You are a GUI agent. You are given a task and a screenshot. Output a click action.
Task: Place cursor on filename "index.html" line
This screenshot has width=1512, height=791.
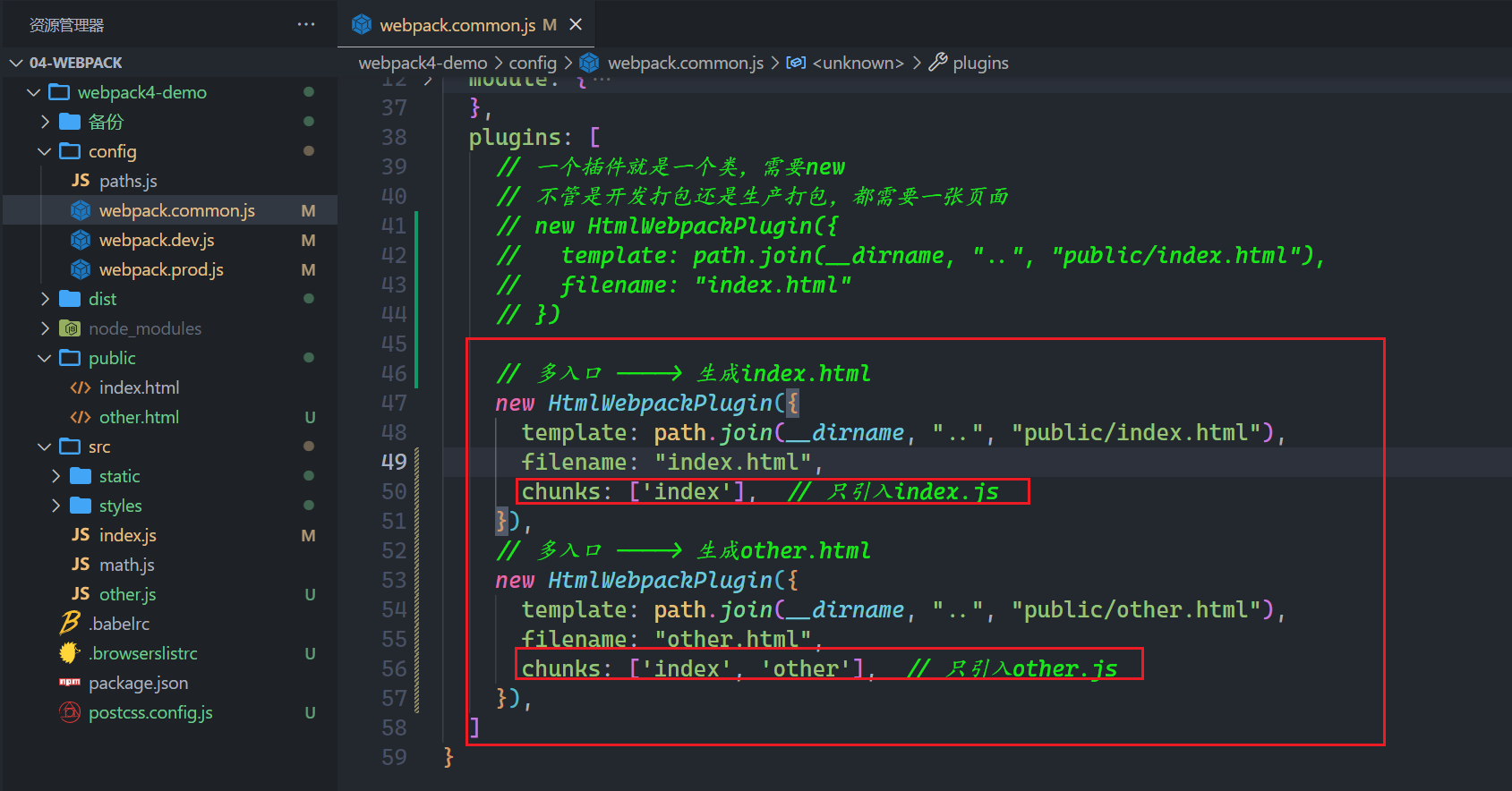click(x=672, y=462)
